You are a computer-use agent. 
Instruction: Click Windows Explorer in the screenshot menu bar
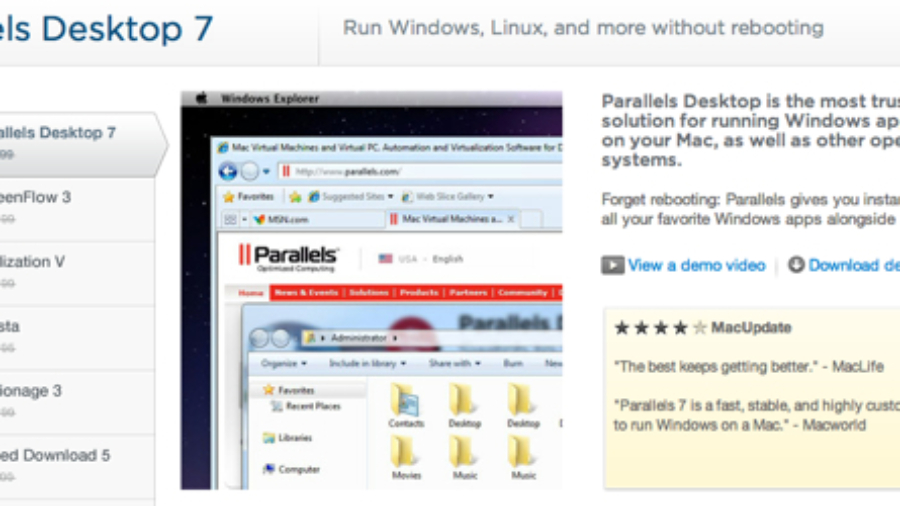point(270,99)
